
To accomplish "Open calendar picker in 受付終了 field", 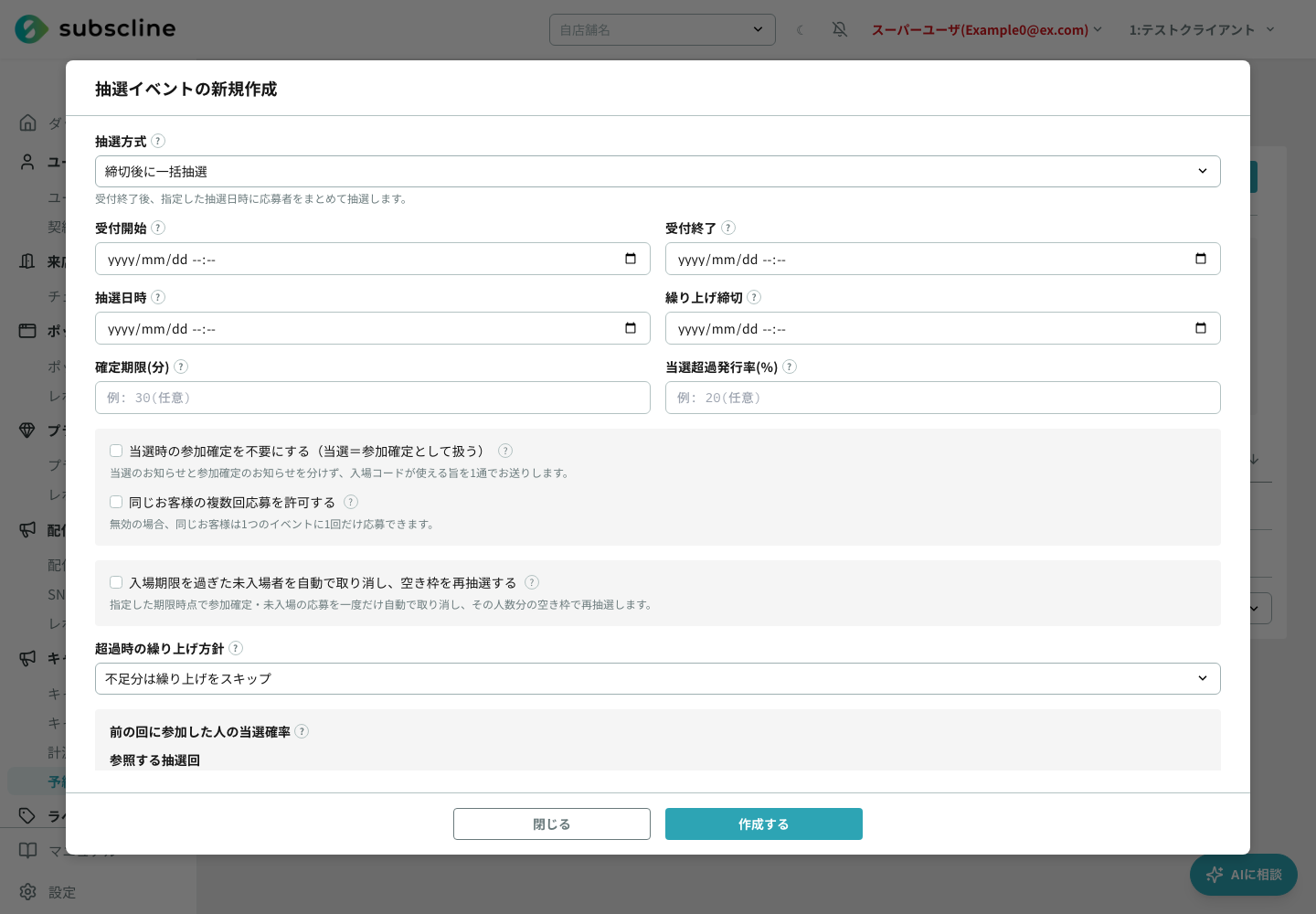I will [x=1201, y=259].
